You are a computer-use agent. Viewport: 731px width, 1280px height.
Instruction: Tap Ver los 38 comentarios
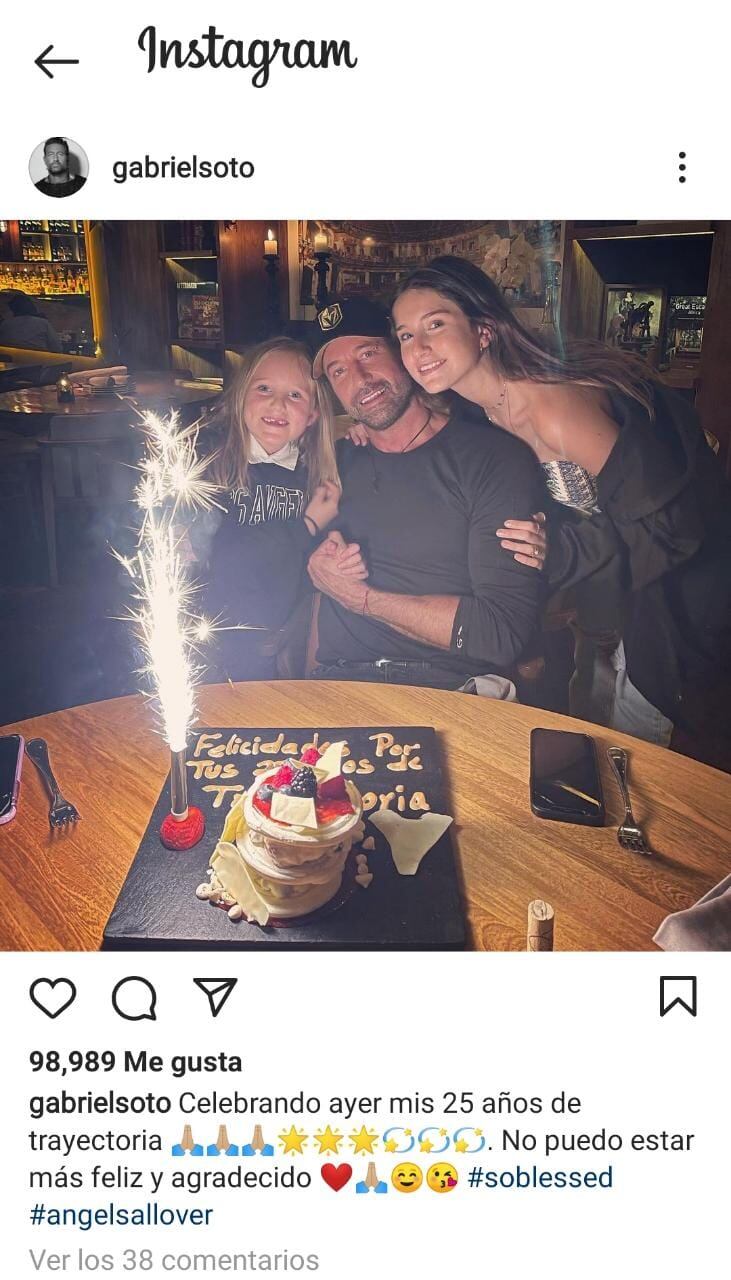pos(174,1259)
